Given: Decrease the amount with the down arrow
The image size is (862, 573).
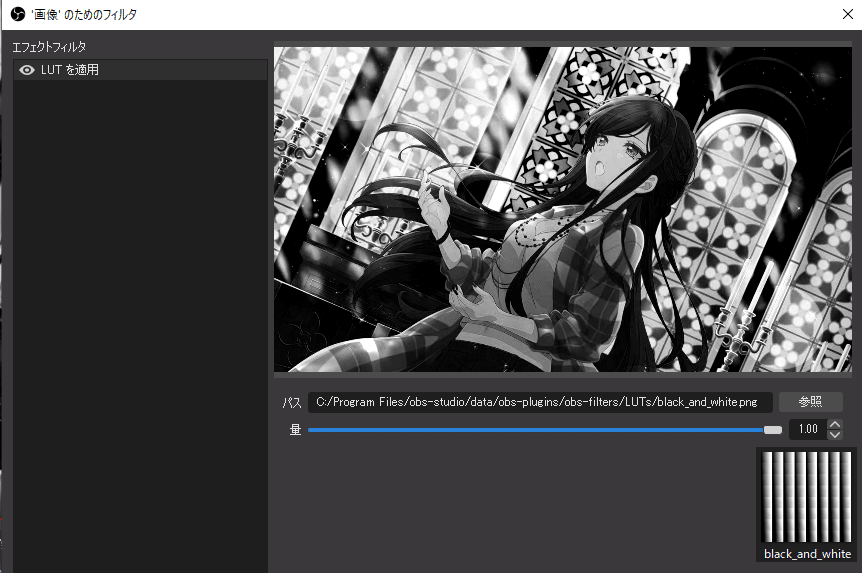Looking at the screenshot, I should coord(835,434).
